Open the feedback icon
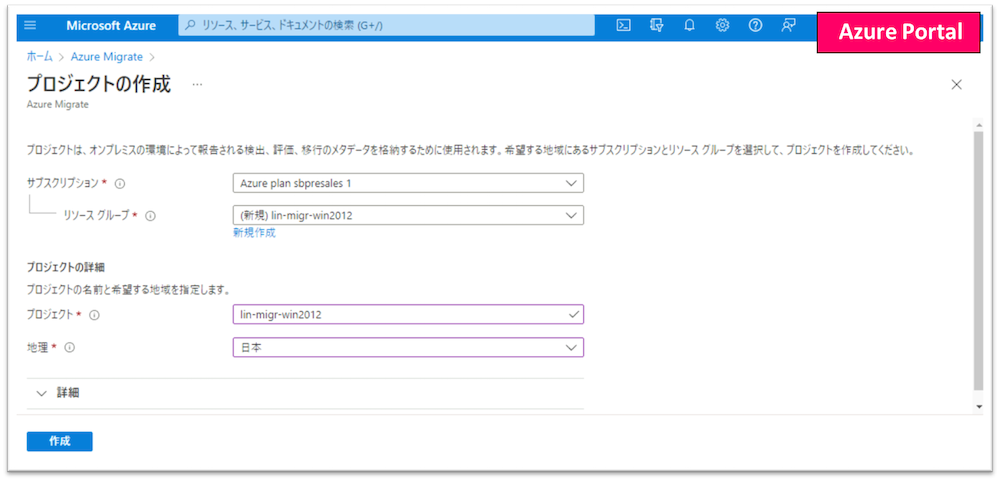1000x481 pixels. click(x=789, y=26)
